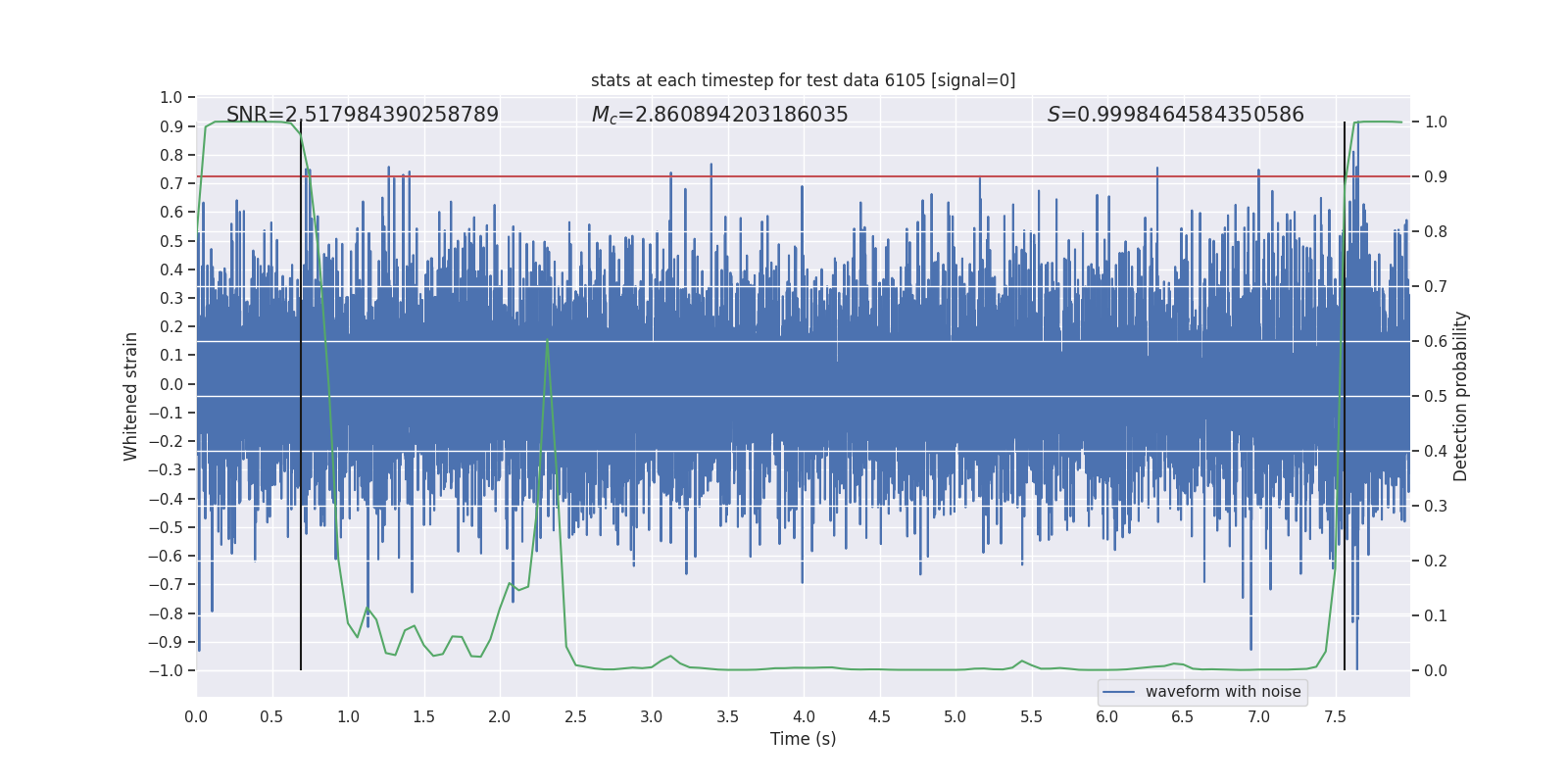Click the 'waveform with noise' legend label
The image size is (1568, 784).
click(x=1223, y=692)
